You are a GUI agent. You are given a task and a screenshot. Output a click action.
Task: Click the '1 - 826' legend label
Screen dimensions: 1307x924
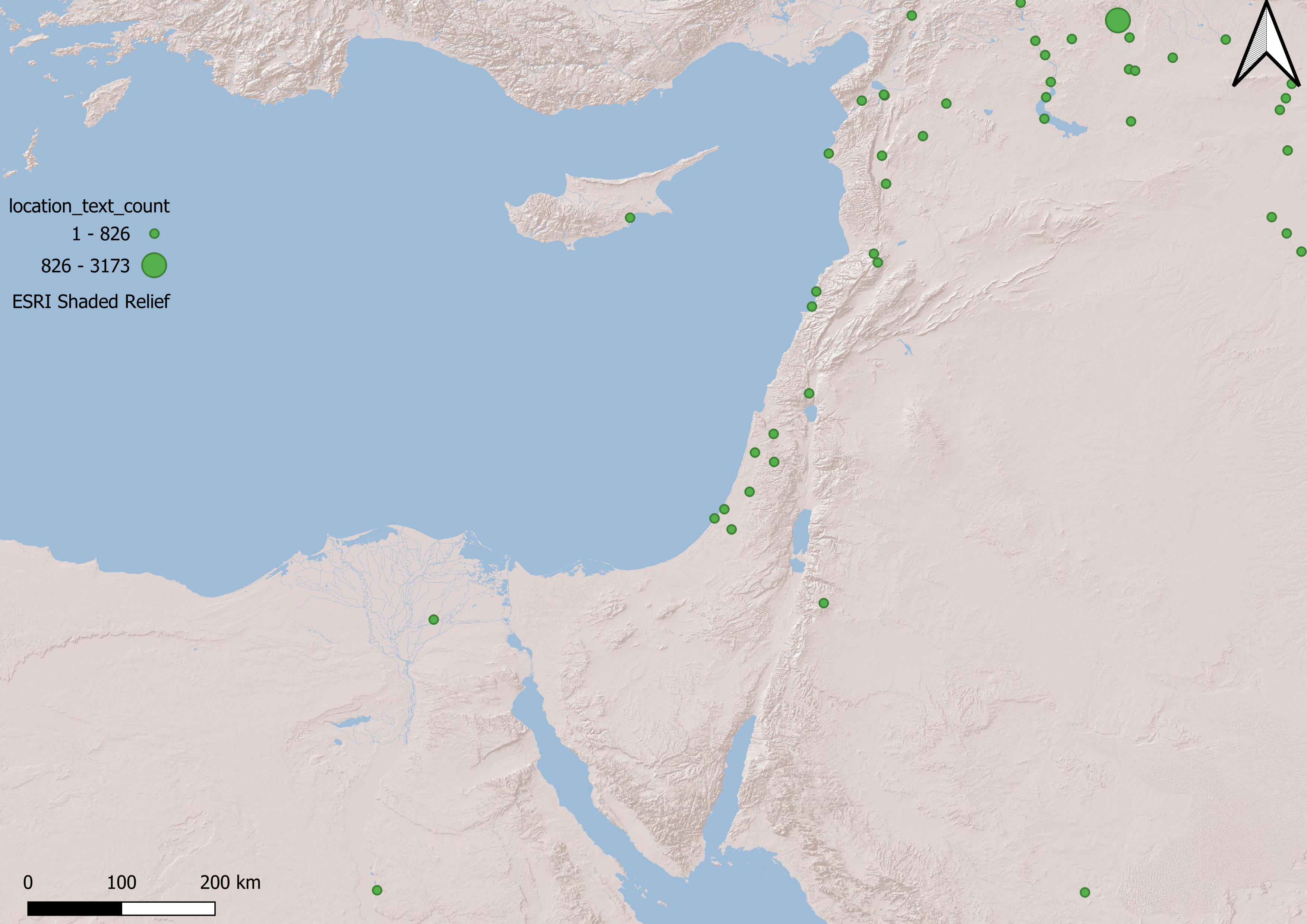pos(101,234)
